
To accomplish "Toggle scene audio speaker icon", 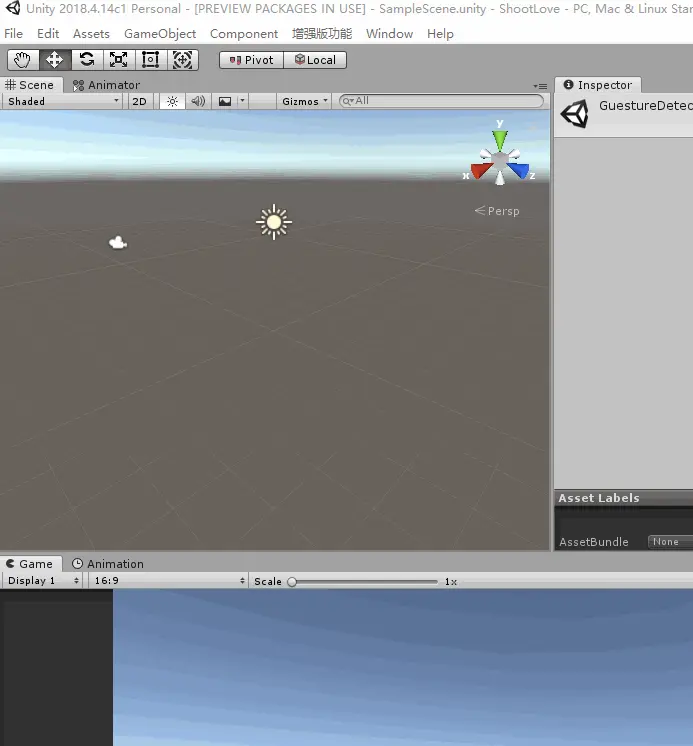I will pyautogui.click(x=198, y=101).
